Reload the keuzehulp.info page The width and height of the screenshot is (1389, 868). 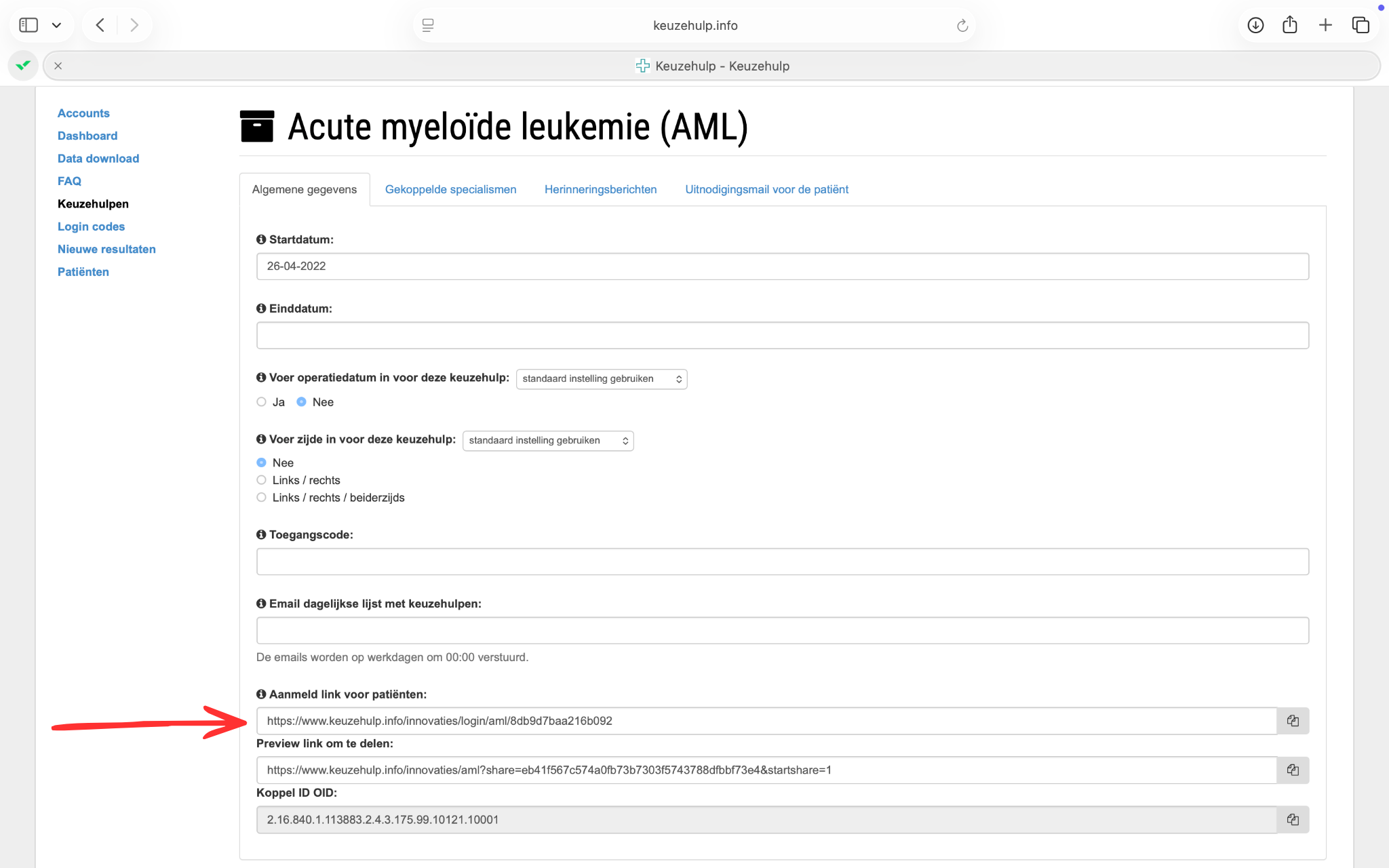[962, 26]
